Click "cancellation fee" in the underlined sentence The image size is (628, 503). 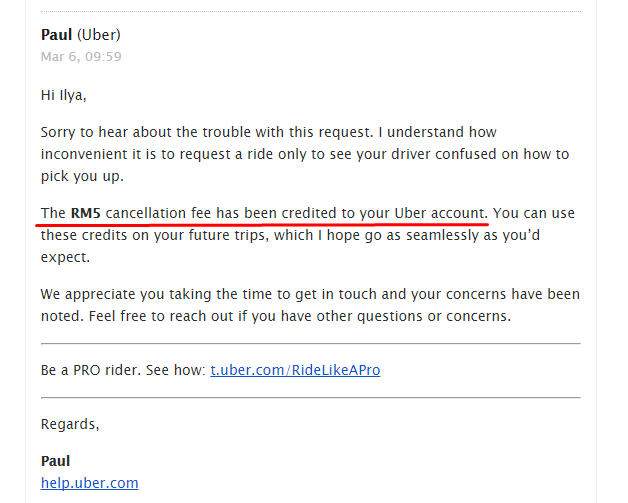pyautogui.click(x=152, y=214)
